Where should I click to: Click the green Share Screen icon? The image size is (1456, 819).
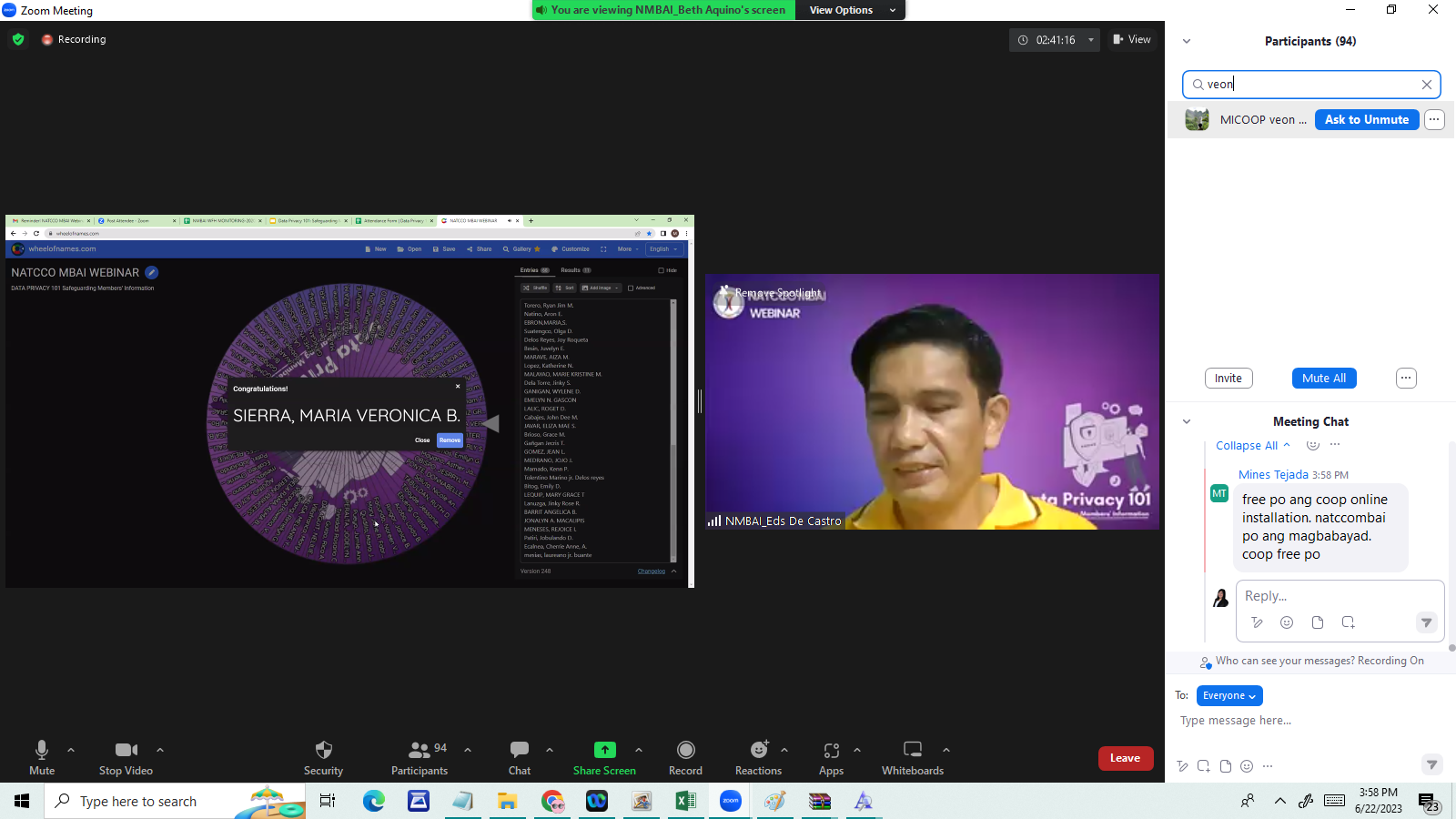[605, 750]
